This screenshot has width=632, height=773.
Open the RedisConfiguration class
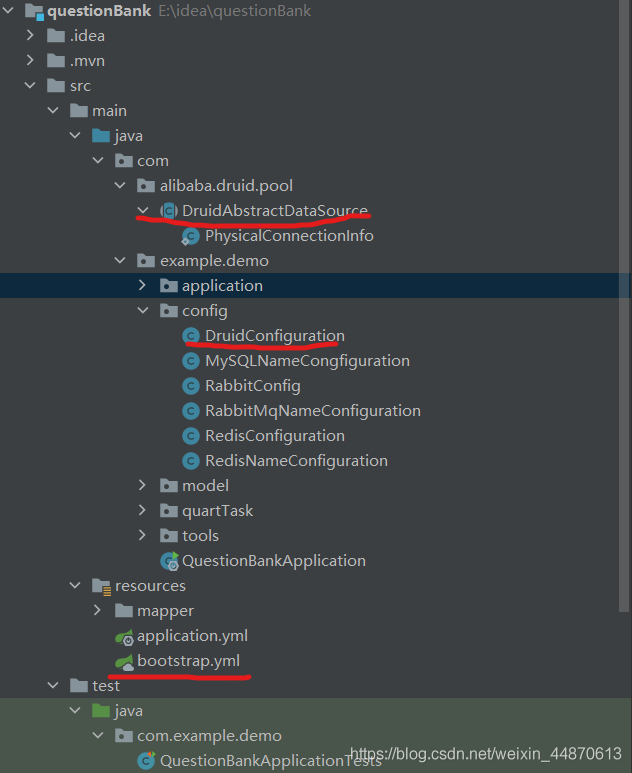tap(275, 436)
